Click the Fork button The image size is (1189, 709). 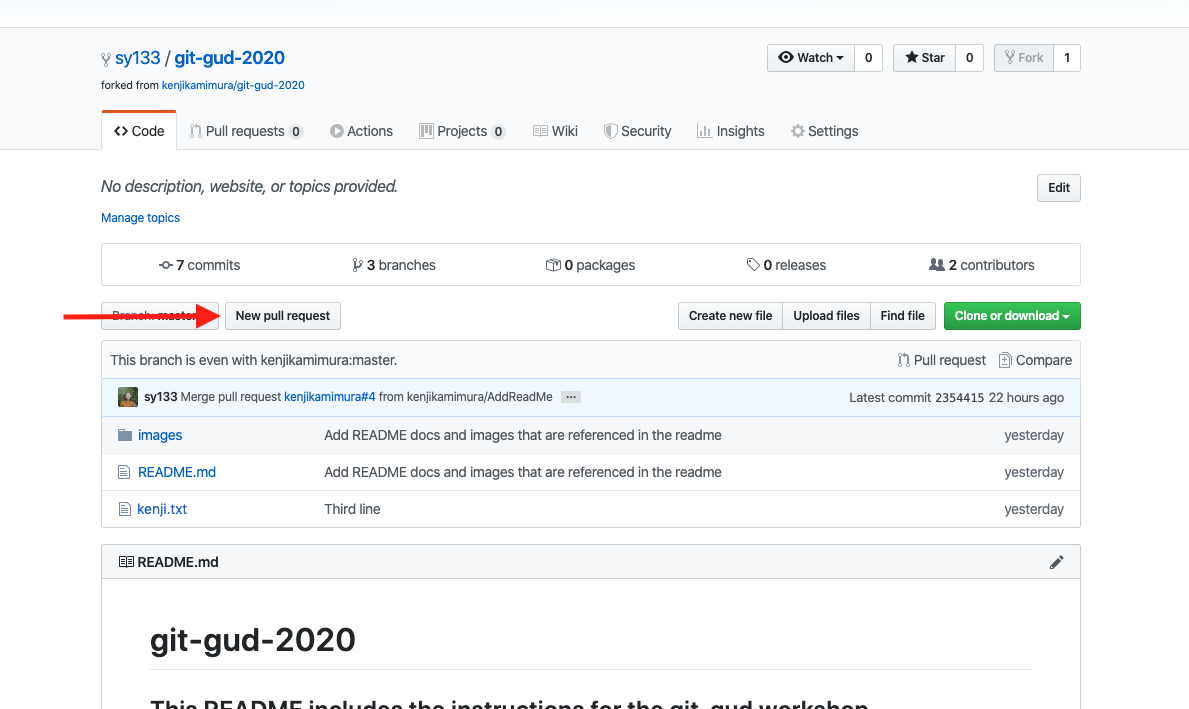pyautogui.click(x=1024, y=58)
